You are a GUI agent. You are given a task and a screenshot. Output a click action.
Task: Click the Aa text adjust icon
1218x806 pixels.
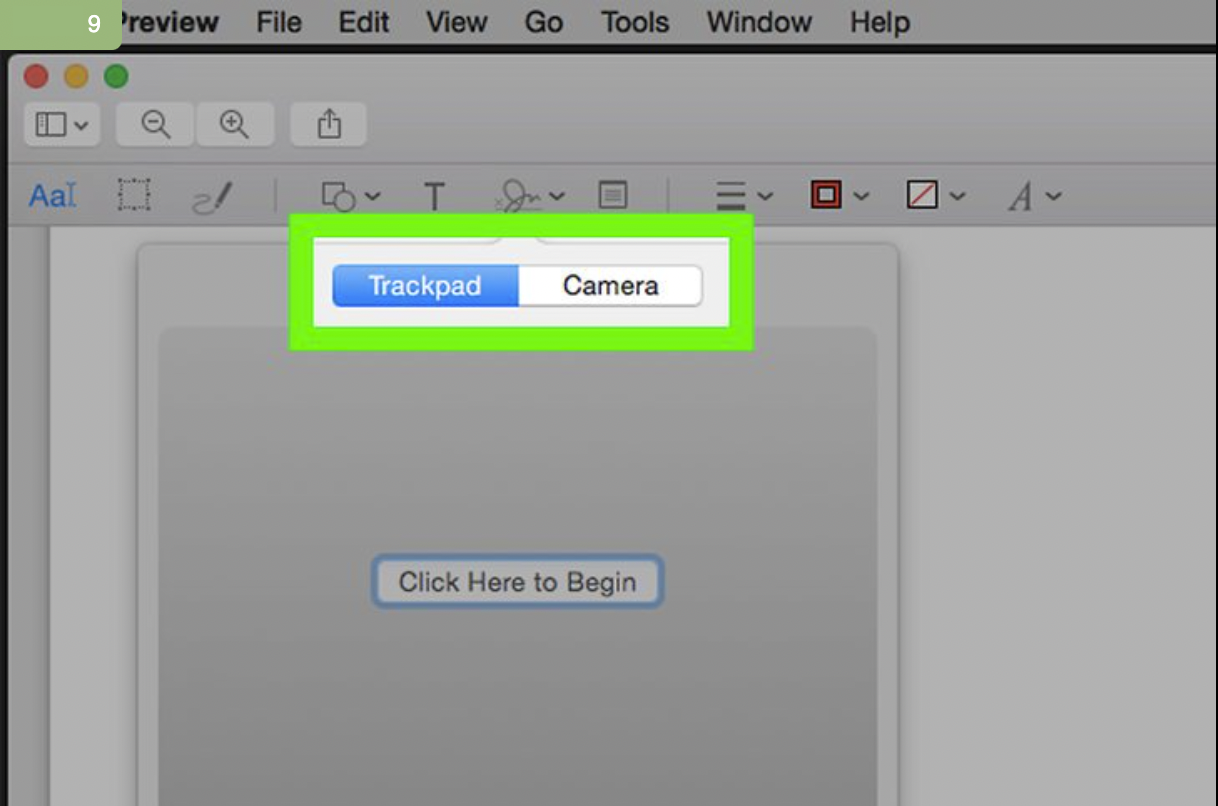coord(48,195)
